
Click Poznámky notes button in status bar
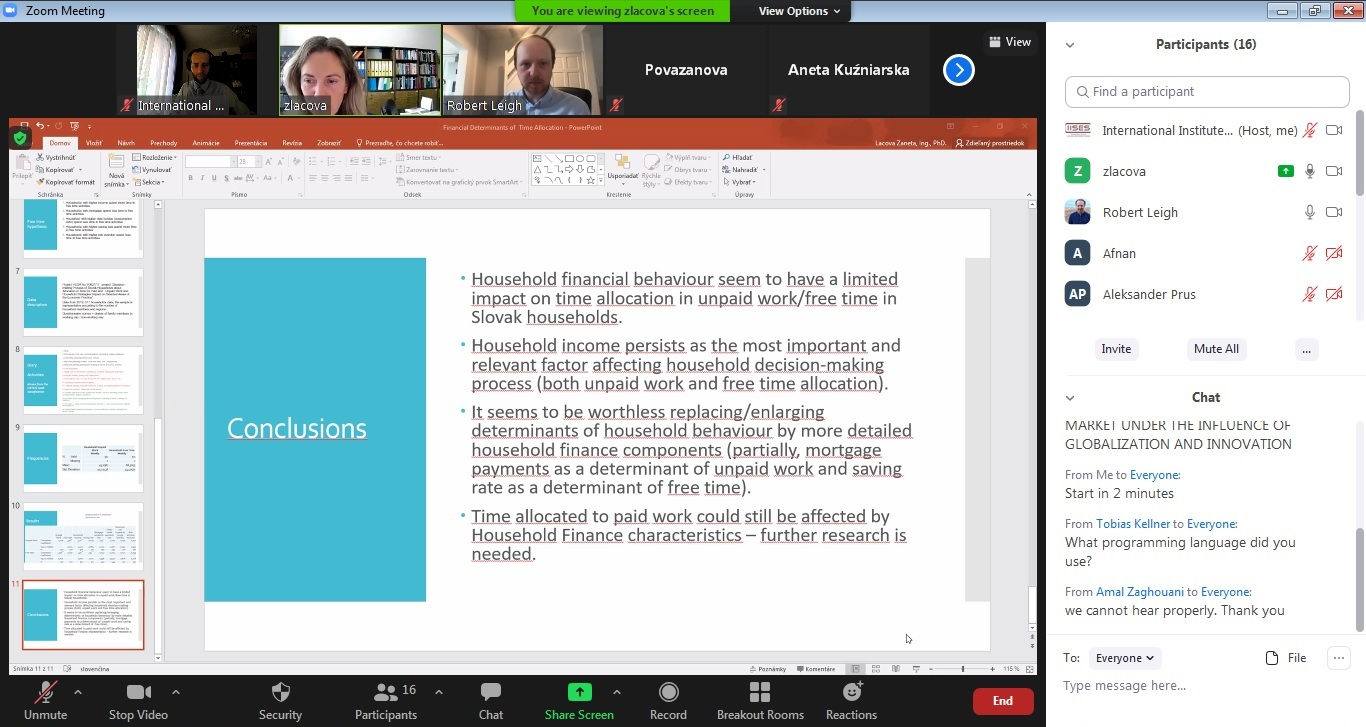click(766, 668)
